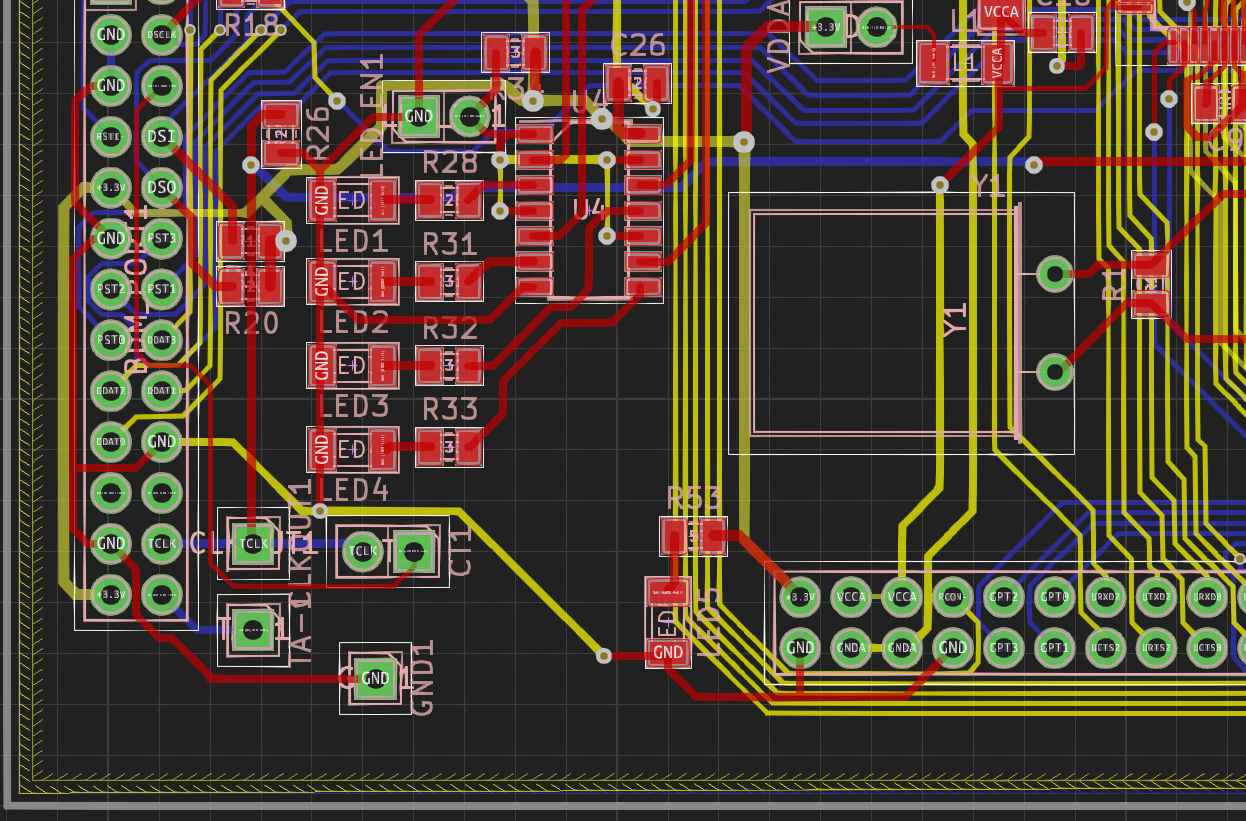The image size is (1246, 821).
Task: Select the GND pad of LED1
Action: [x=321, y=200]
